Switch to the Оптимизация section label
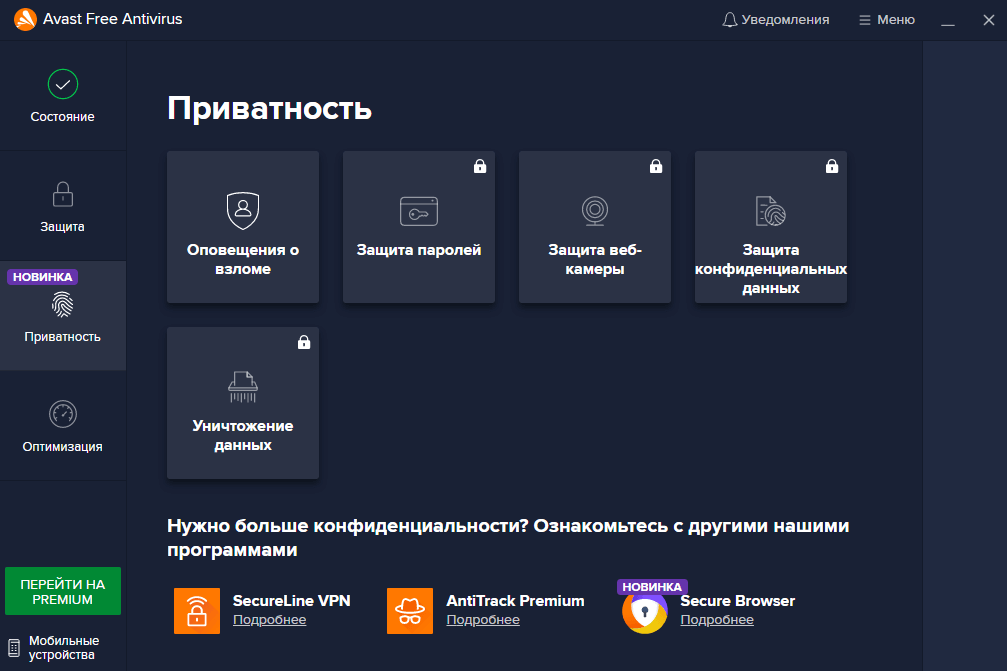 coord(62,447)
